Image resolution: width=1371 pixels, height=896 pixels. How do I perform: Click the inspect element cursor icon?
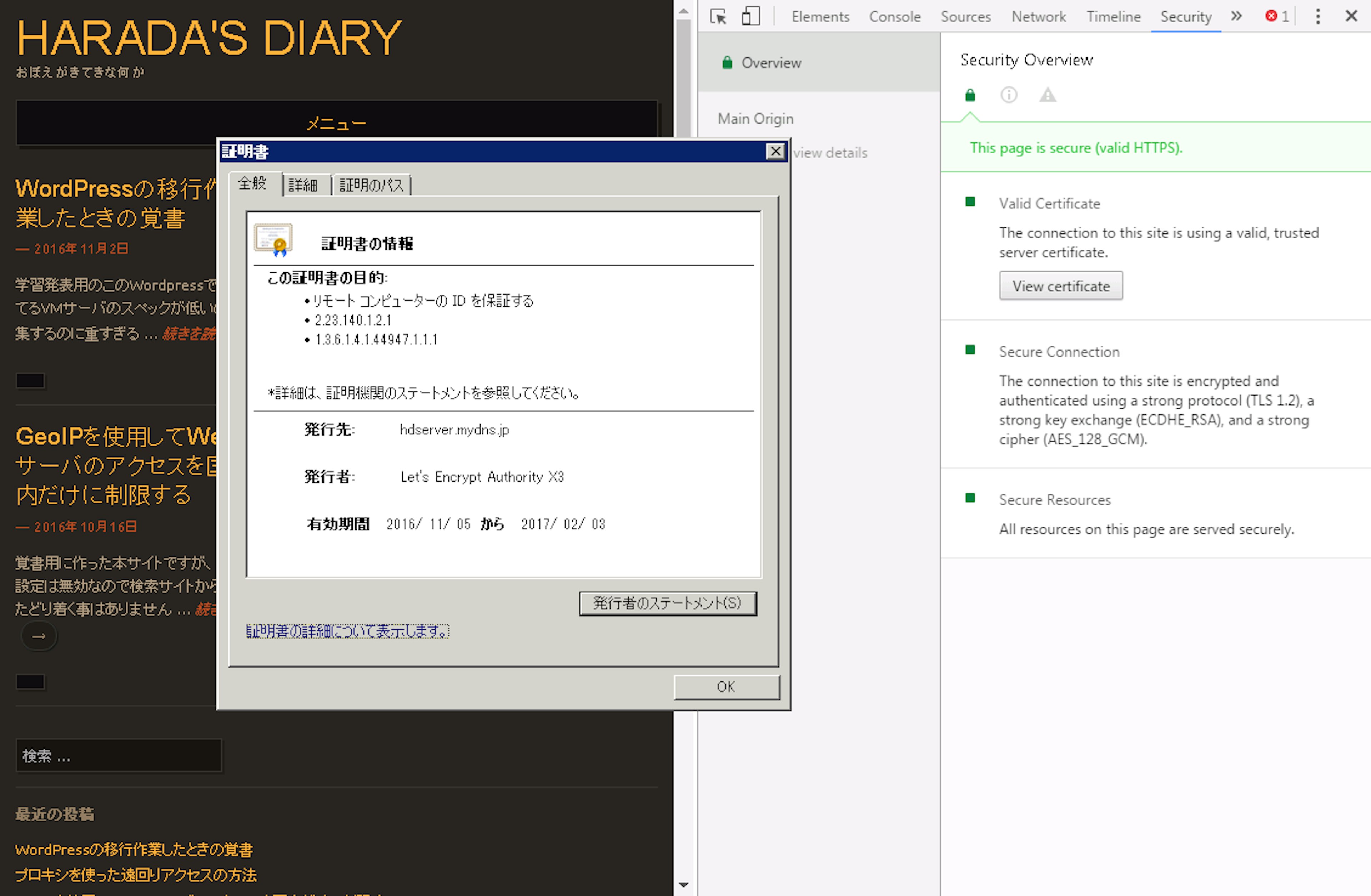[x=718, y=16]
